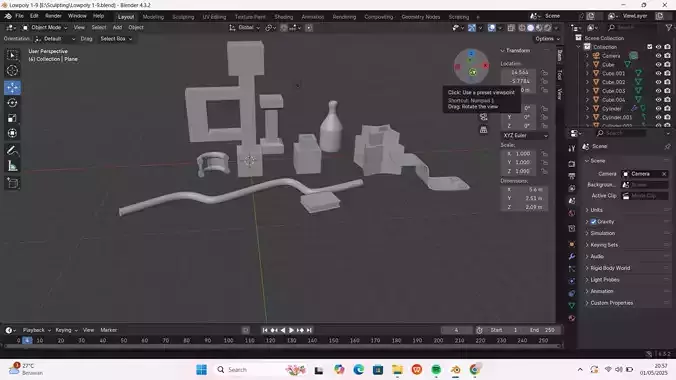Expand the Rigid Body World panel

click(x=610, y=268)
